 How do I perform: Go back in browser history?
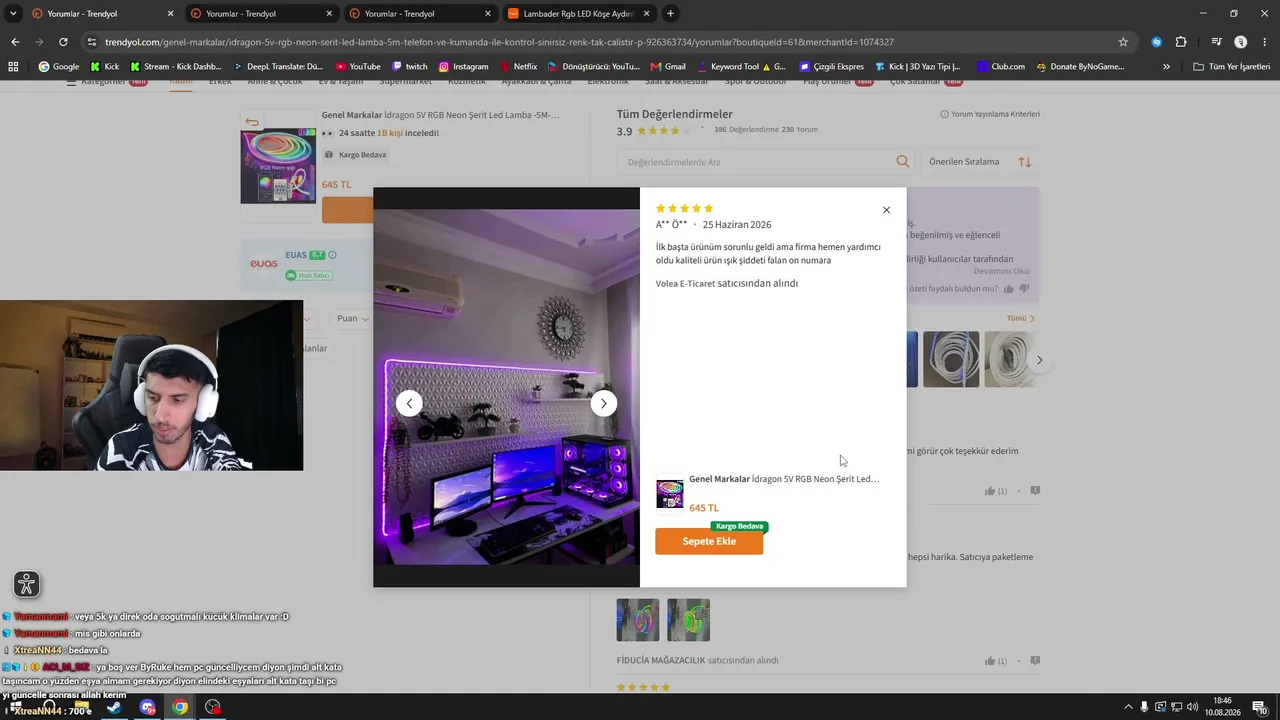[x=15, y=42]
